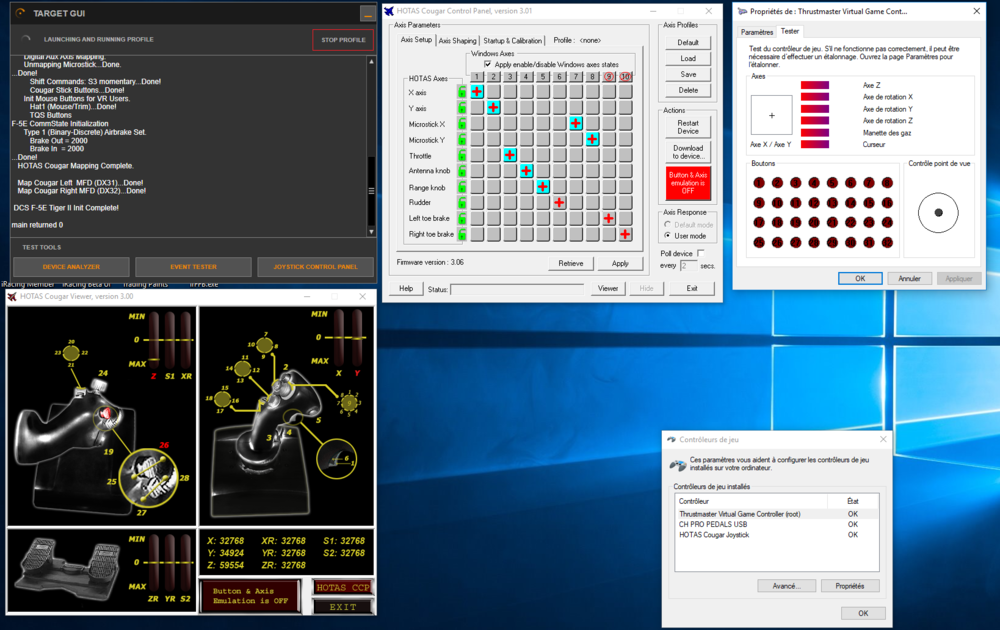Click Annuler in the properties dialog
The image size is (1000, 630).
(x=909, y=279)
